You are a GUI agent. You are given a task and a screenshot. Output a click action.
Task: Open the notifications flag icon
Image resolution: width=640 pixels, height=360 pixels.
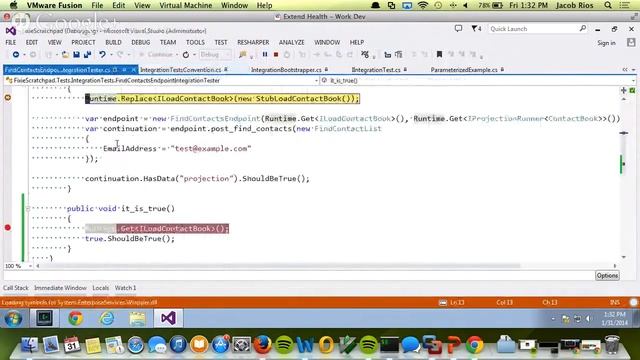click(476, 29)
